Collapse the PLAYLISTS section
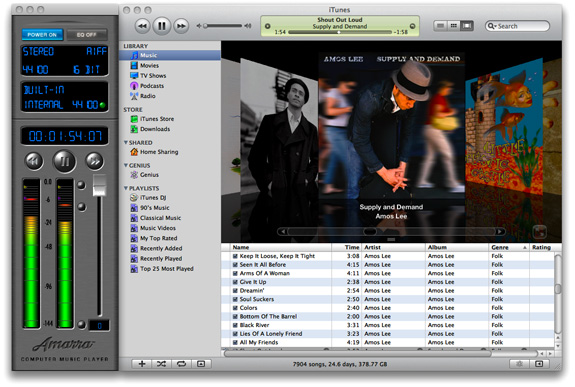 tap(126, 188)
